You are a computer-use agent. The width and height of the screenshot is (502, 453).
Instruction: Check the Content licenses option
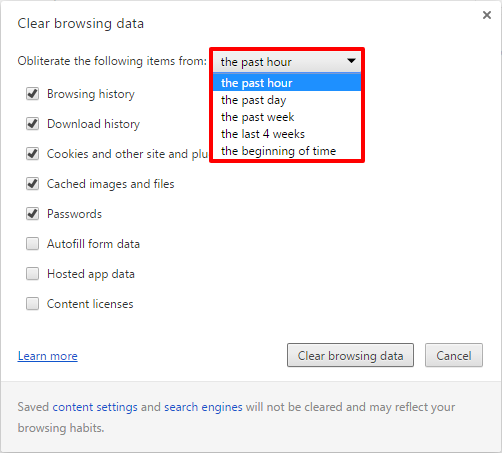(x=32, y=304)
